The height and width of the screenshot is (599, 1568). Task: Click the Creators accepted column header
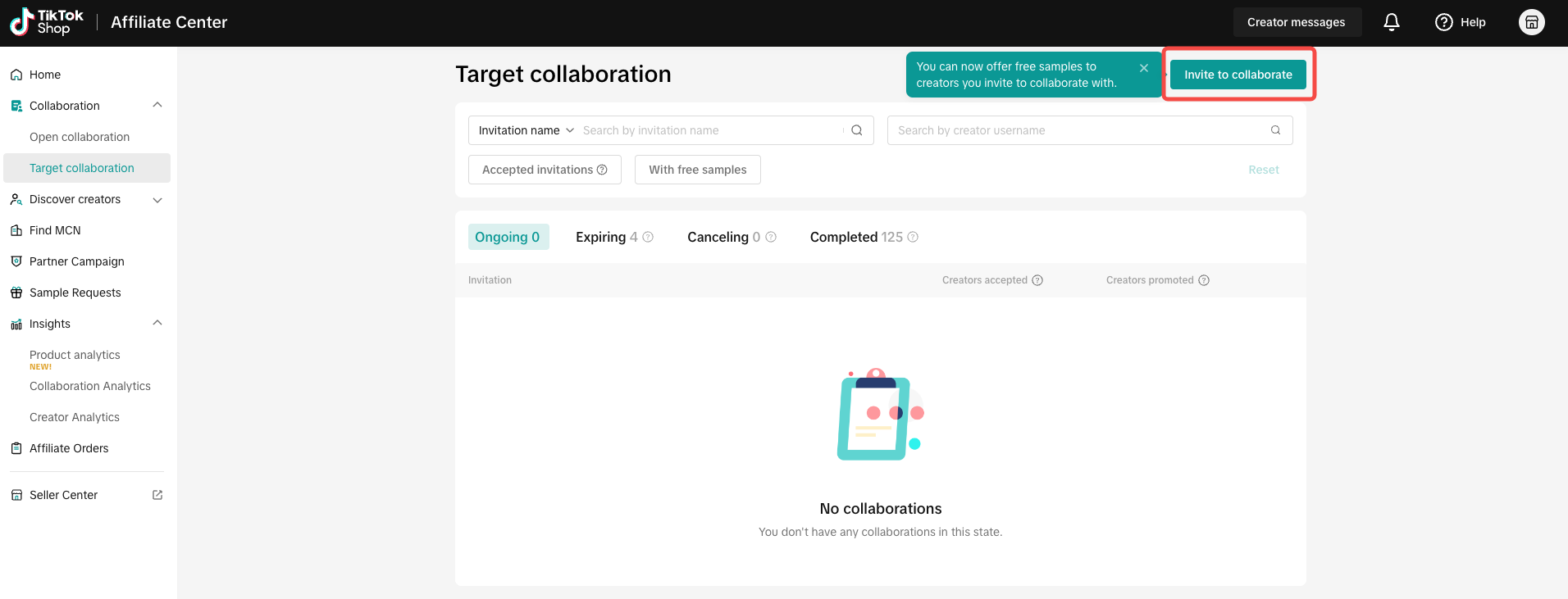[x=985, y=280]
